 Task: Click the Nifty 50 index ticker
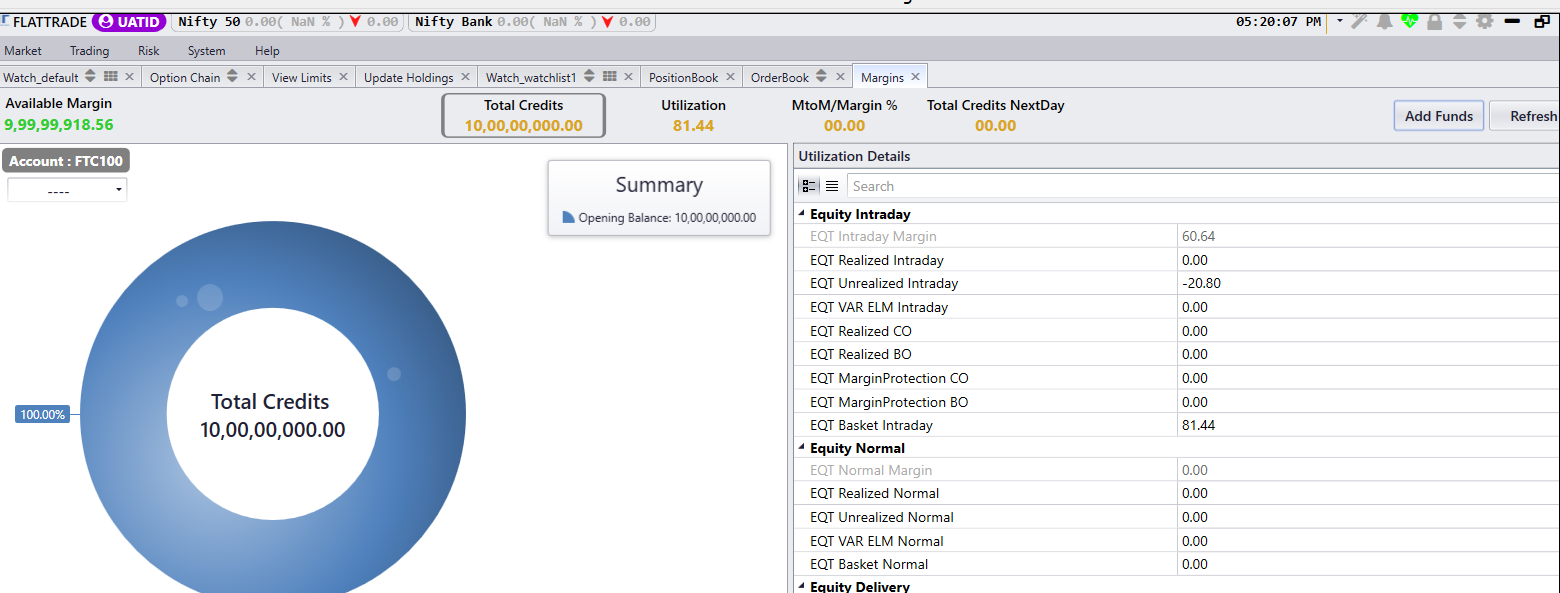288,21
